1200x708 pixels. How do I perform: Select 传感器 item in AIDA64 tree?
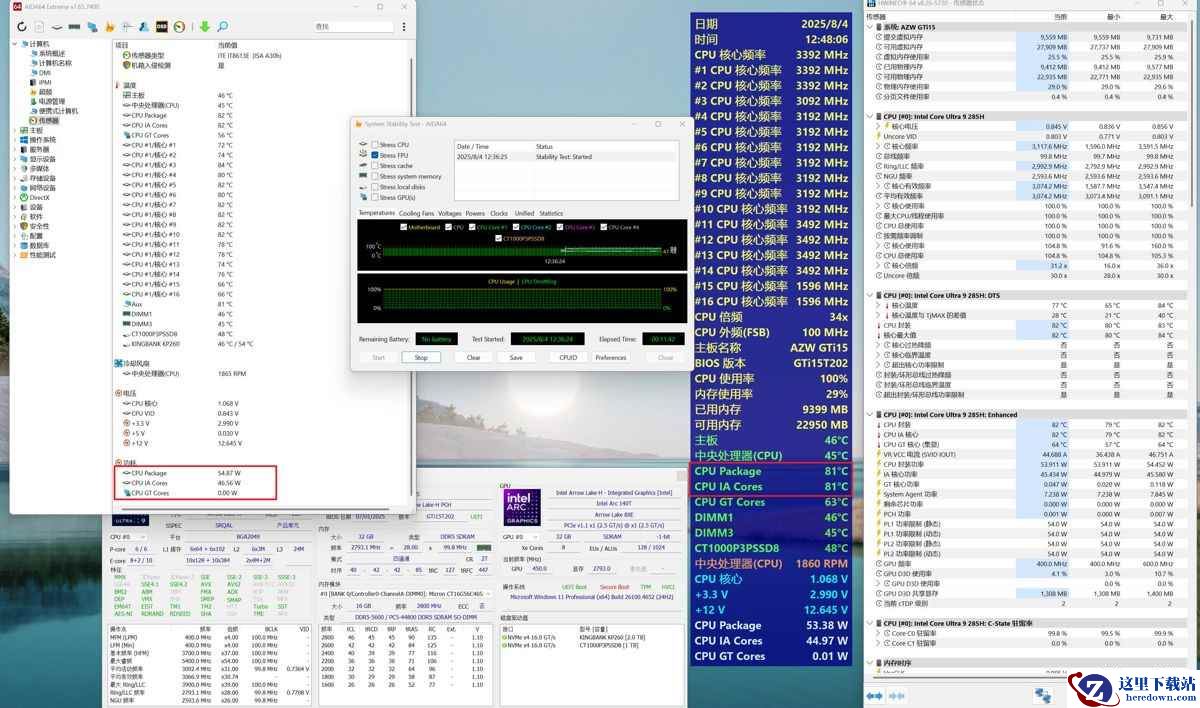point(44,120)
